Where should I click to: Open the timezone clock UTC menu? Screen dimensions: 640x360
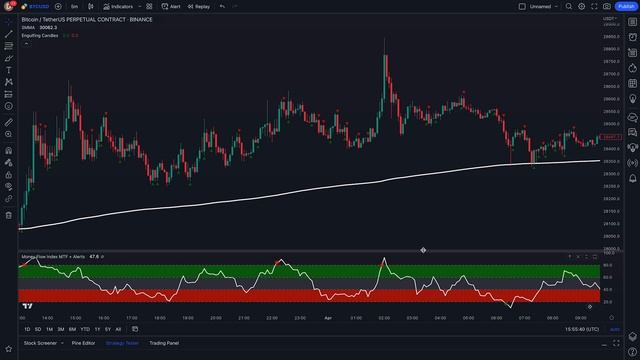582,329
